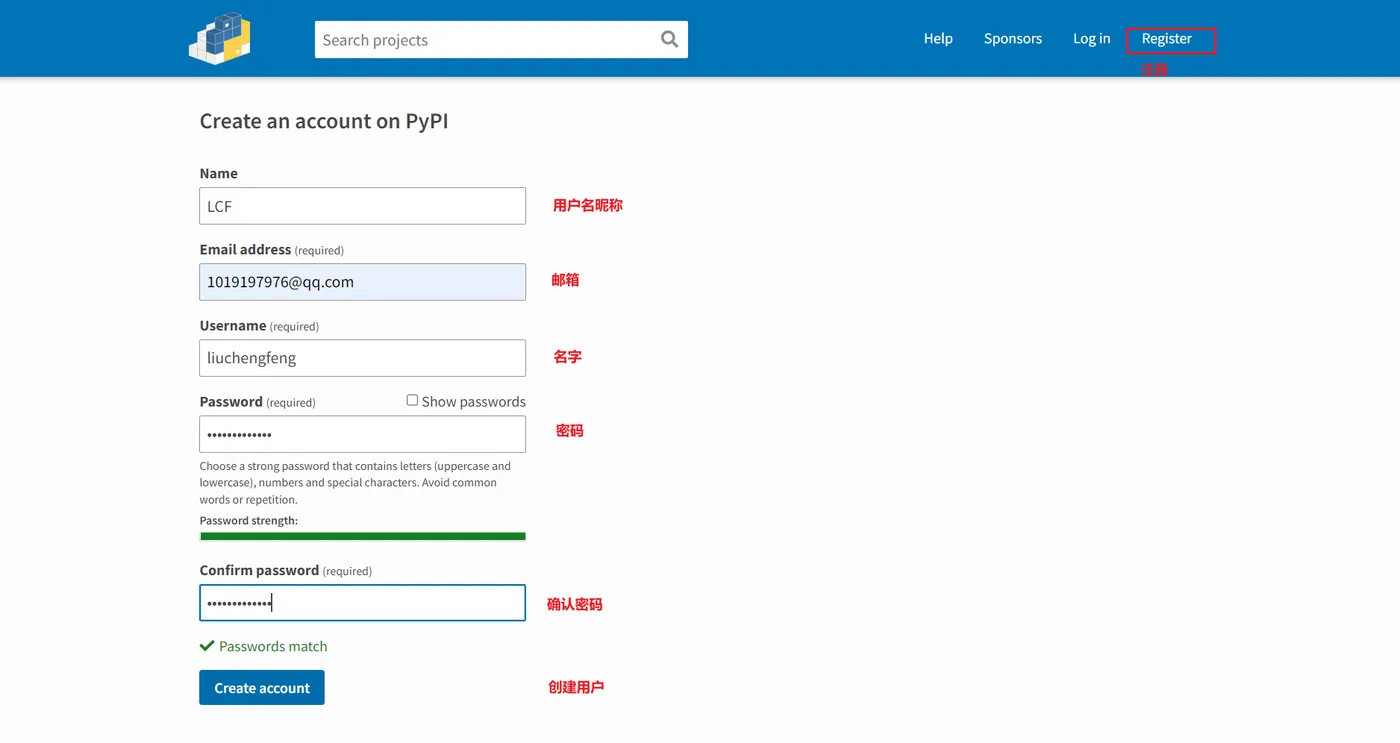Screen dimensions: 1400x743
Task: Click the Email address label
Action: [245, 249]
